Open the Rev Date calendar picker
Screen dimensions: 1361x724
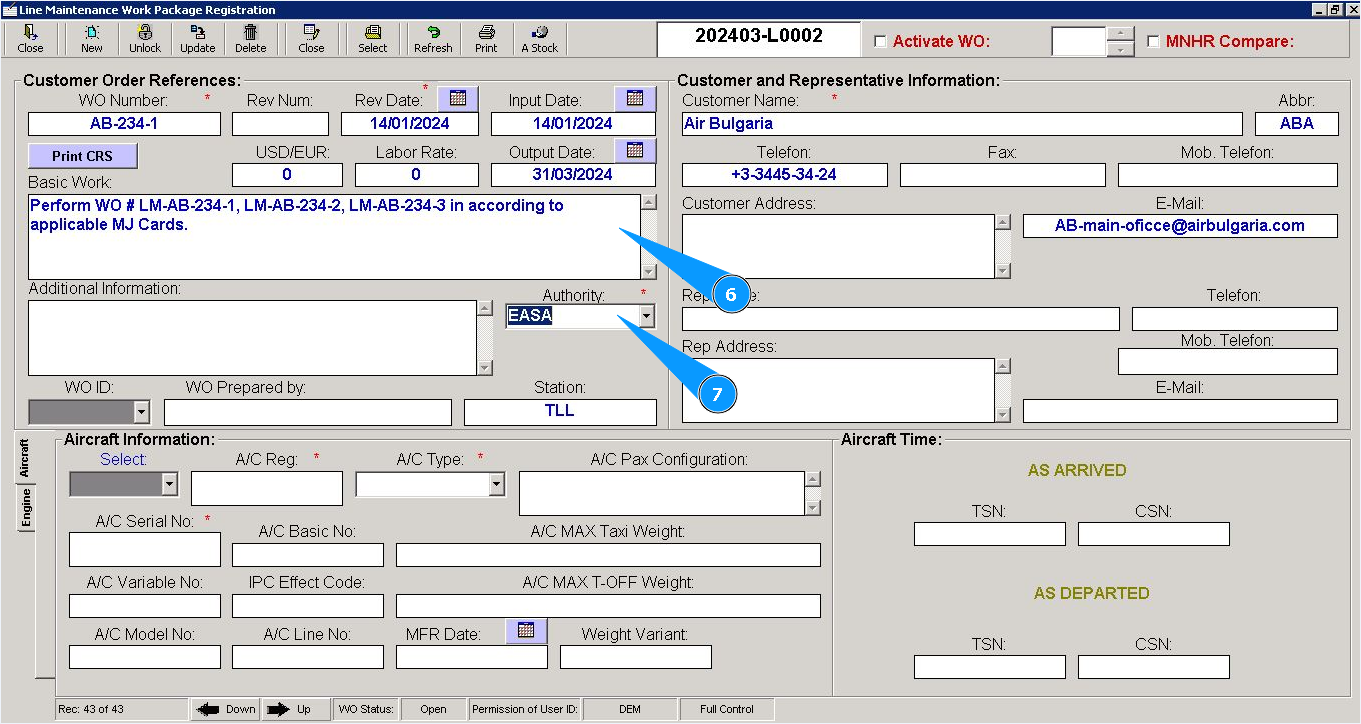pos(458,98)
